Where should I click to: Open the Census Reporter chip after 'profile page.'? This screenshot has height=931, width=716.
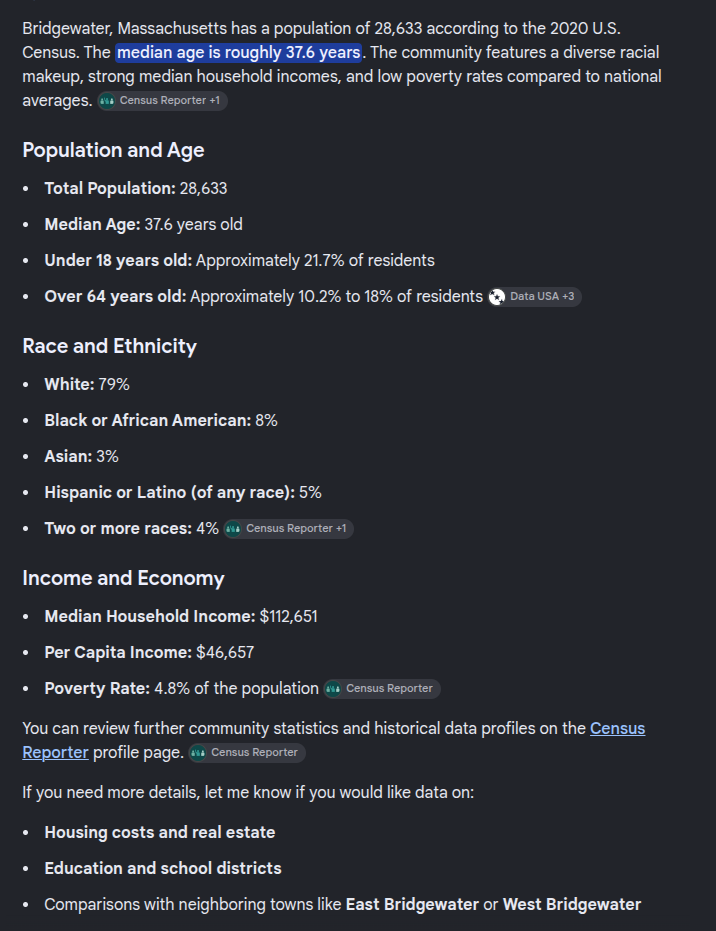tap(247, 753)
